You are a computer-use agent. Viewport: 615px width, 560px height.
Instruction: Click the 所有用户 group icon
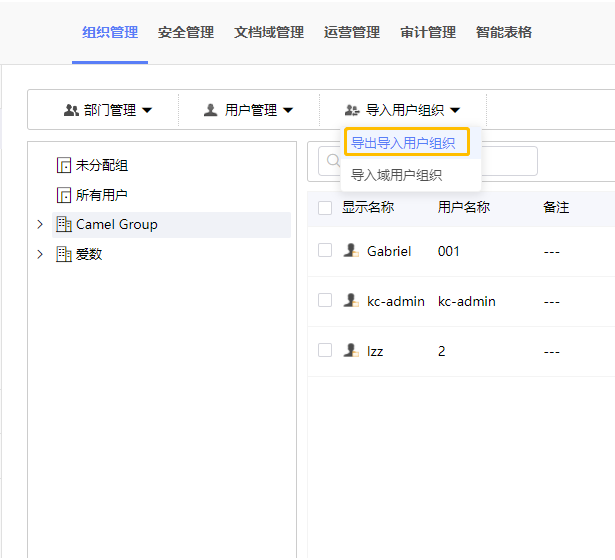64,195
